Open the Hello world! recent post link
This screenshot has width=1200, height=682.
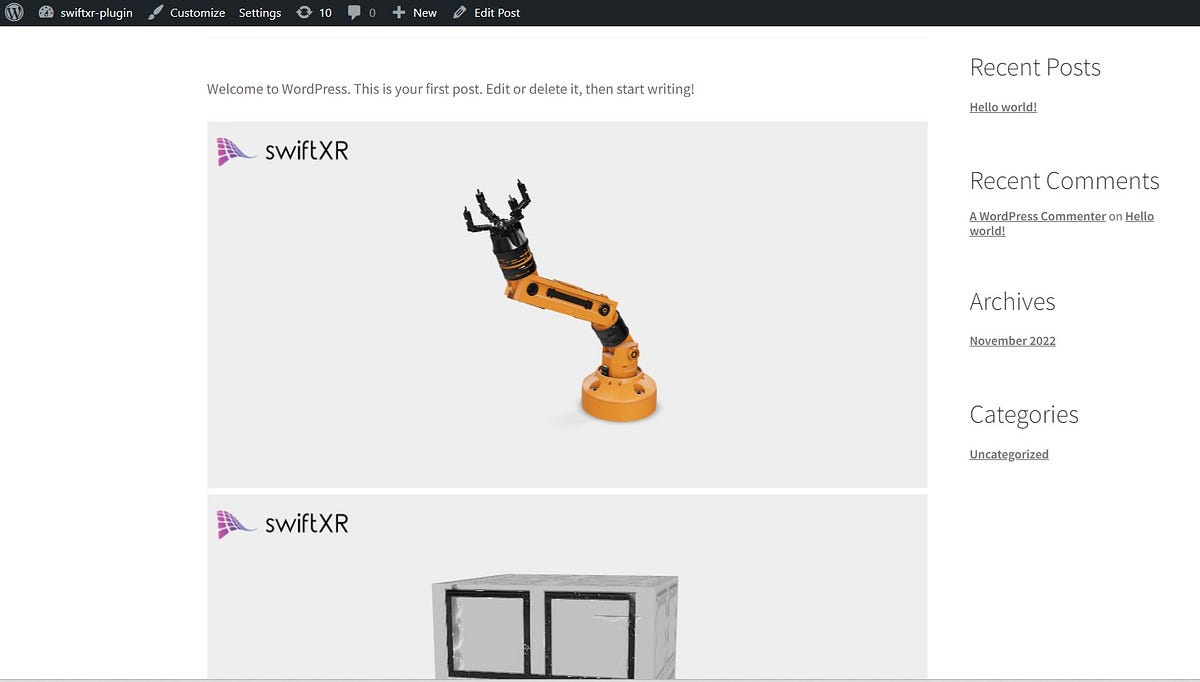pyautogui.click(x=1002, y=106)
